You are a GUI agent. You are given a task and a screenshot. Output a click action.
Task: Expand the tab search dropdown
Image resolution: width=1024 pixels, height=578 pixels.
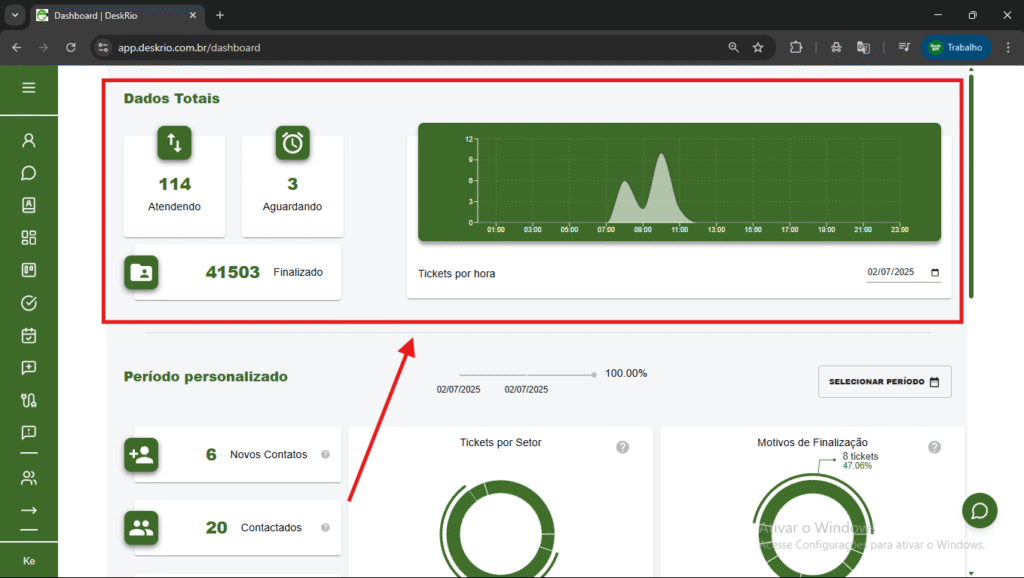pyautogui.click(x=14, y=15)
